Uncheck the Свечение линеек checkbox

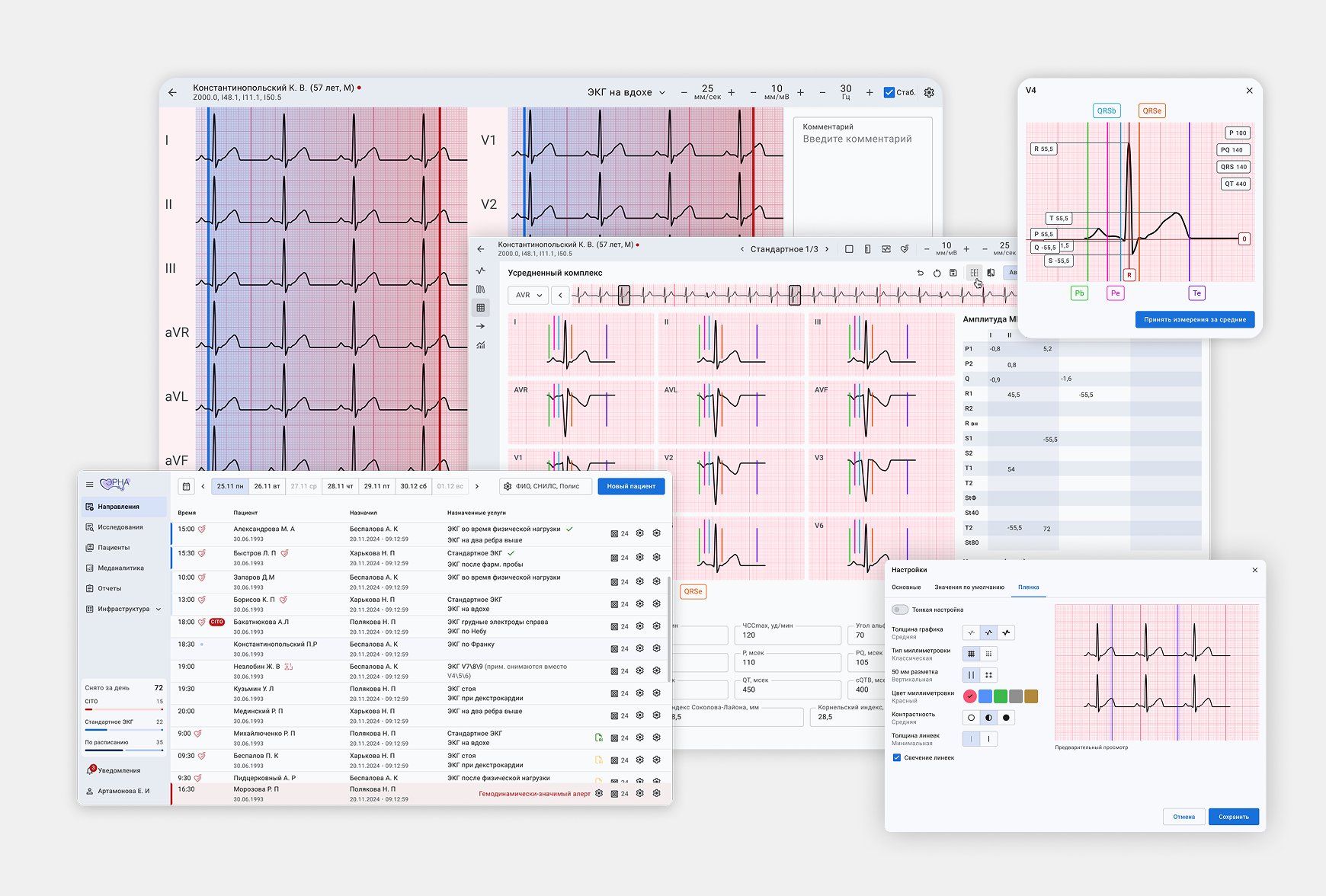[x=897, y=758]
